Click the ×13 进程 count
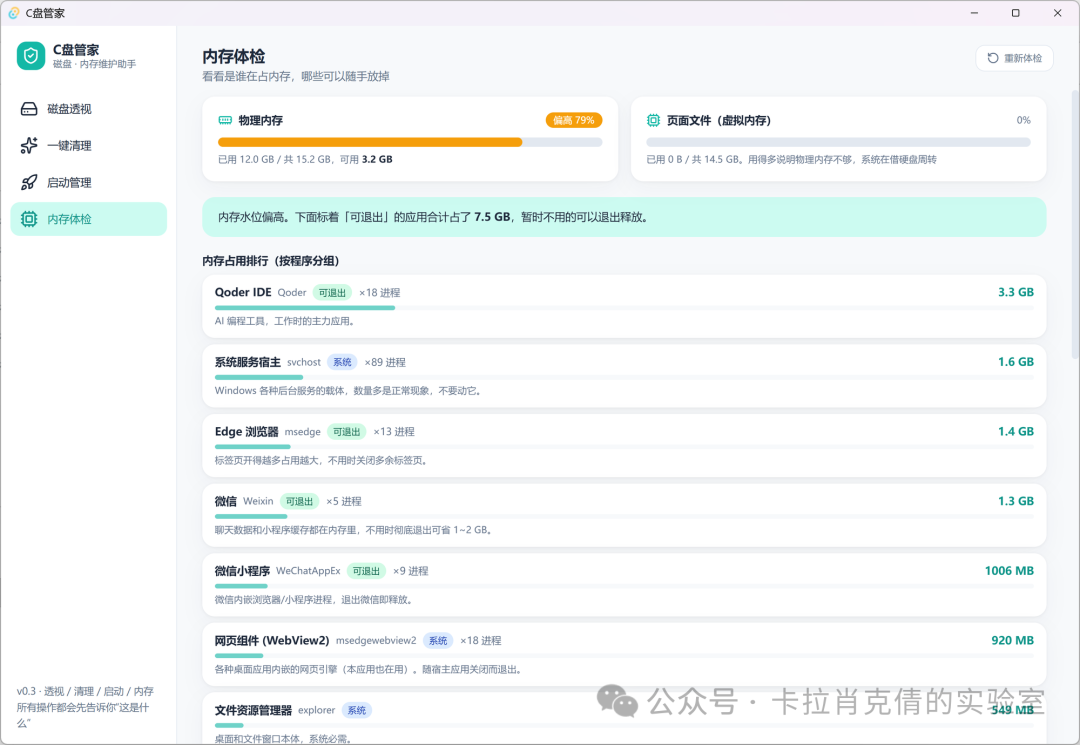This screenshot has width=1080, height=745. click(394, 432)
